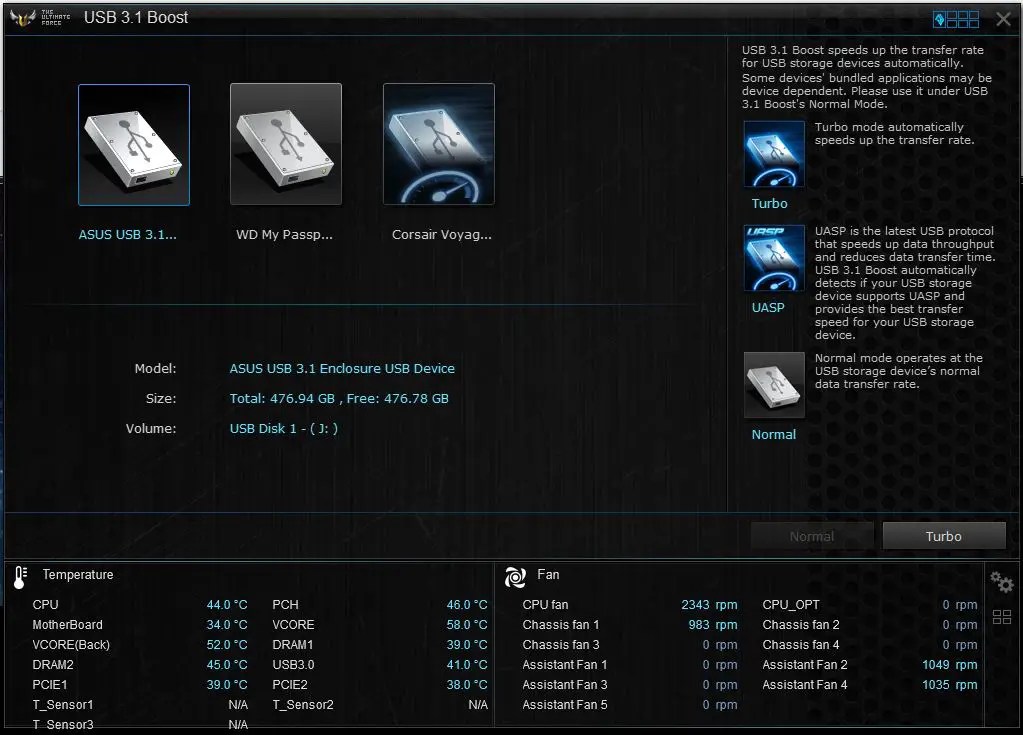
Task: Click the greyed-out Normal button
Action: pyautogui.click(x=812, y=536)
